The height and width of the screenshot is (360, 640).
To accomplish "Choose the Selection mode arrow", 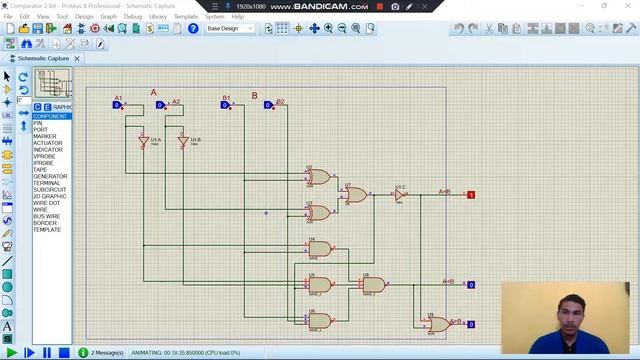I will click(x=7, y=76).
